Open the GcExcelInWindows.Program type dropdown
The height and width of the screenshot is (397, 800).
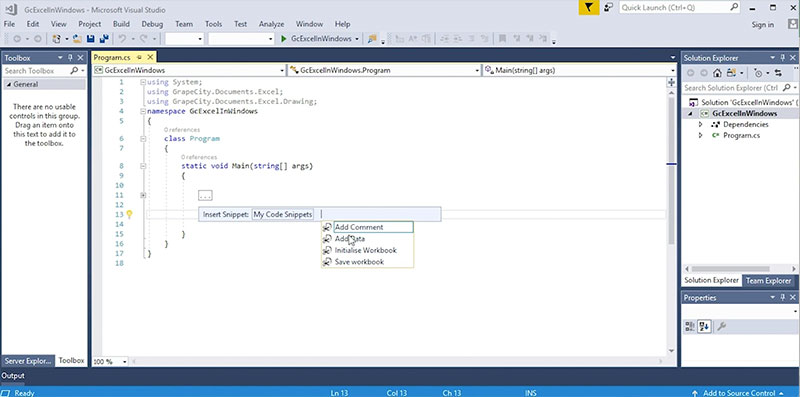[478, 70]
